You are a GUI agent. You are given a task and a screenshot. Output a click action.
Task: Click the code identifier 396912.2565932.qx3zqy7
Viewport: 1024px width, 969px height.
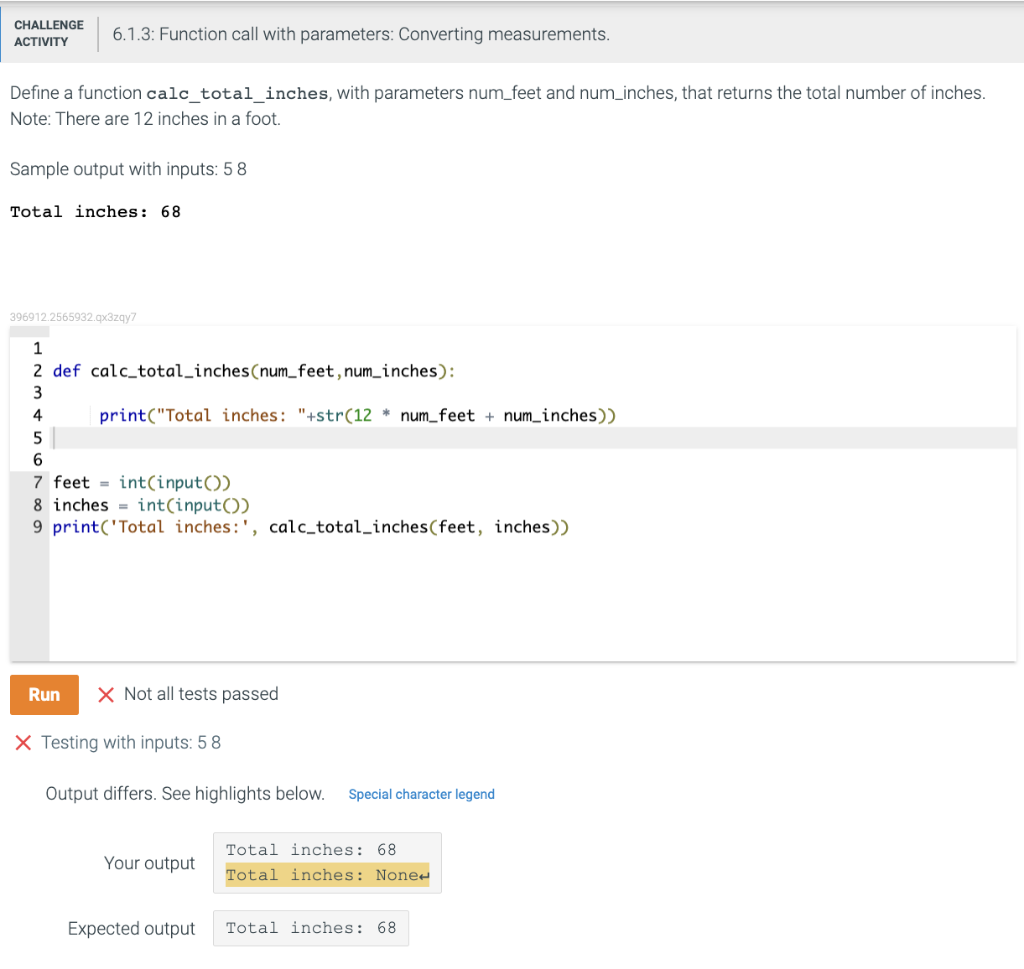[x=75, y=316]
